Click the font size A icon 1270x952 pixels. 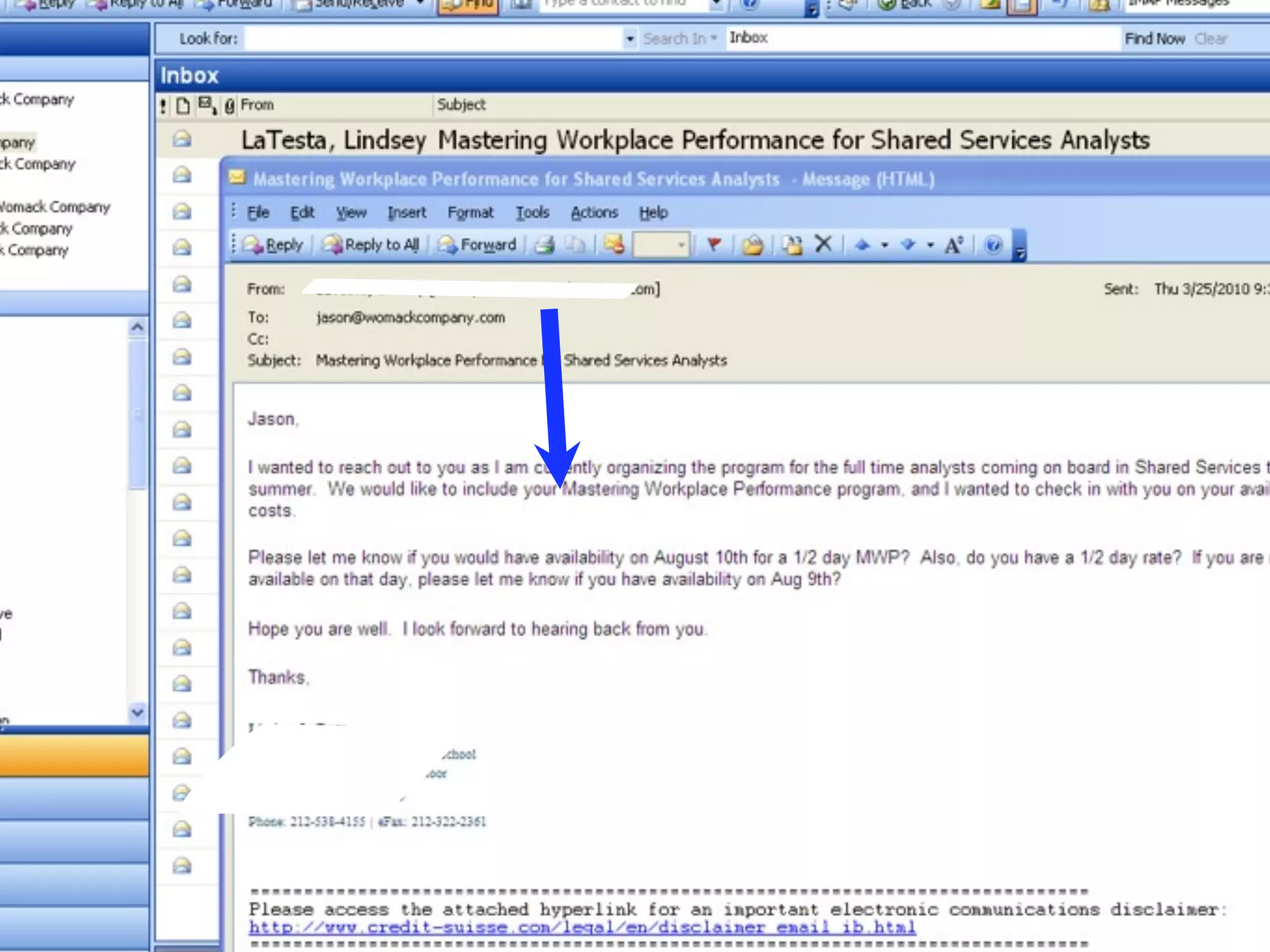(x=953, y=245)
